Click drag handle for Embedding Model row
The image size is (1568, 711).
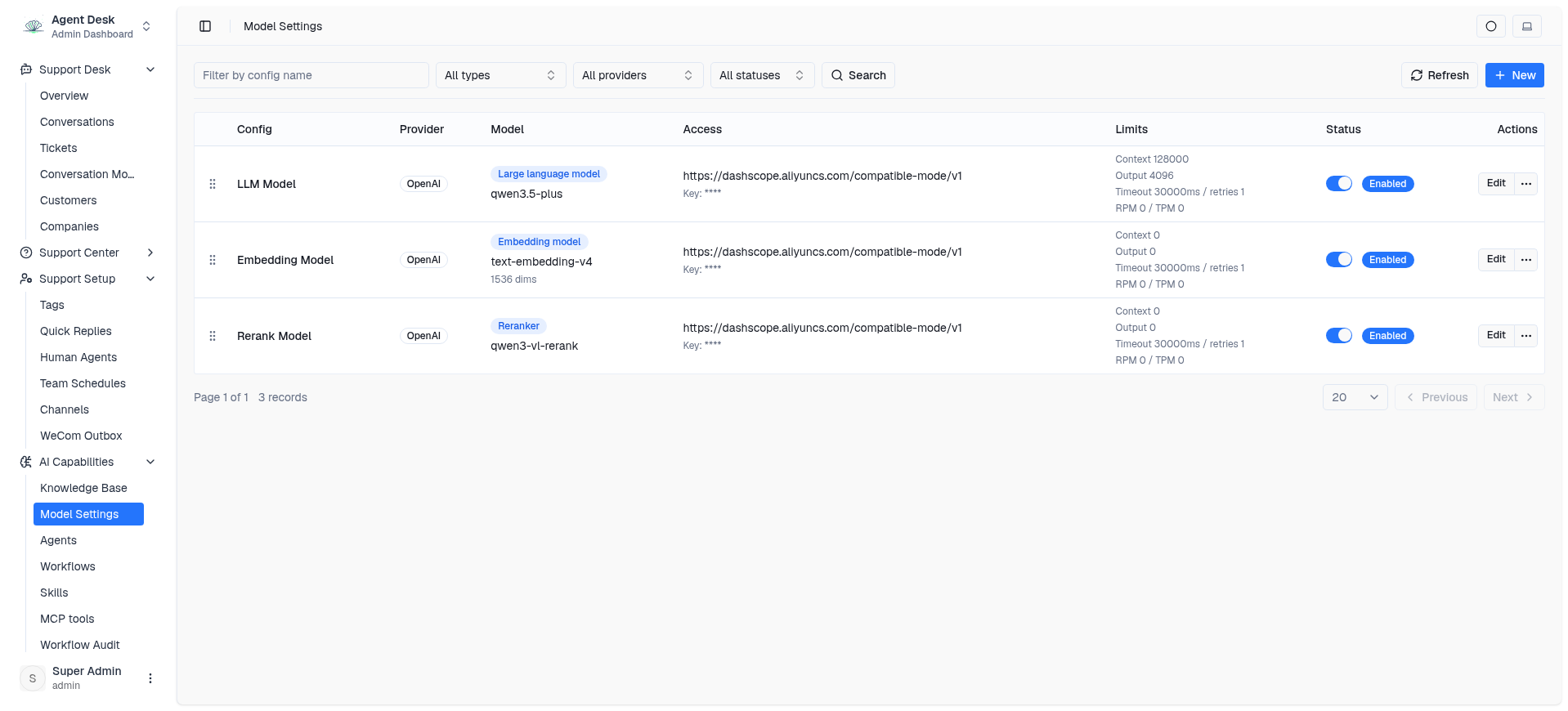coord(213,260)
